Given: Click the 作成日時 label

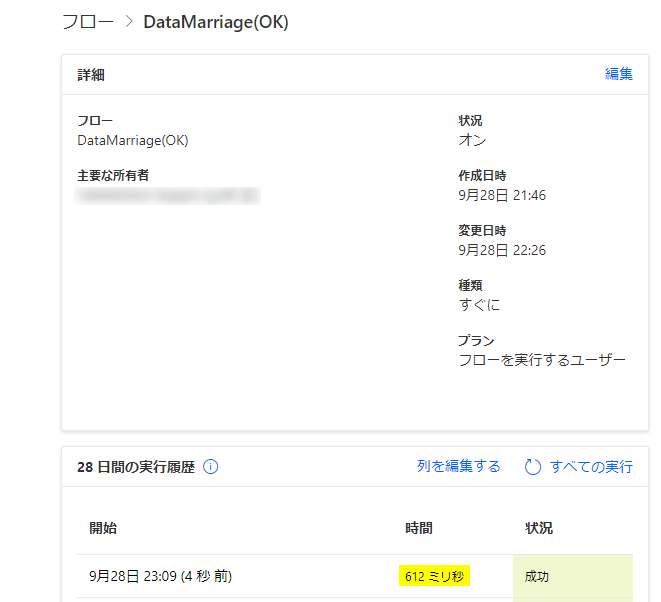Looking at the screenshot, I should click(x=482, y=175).
